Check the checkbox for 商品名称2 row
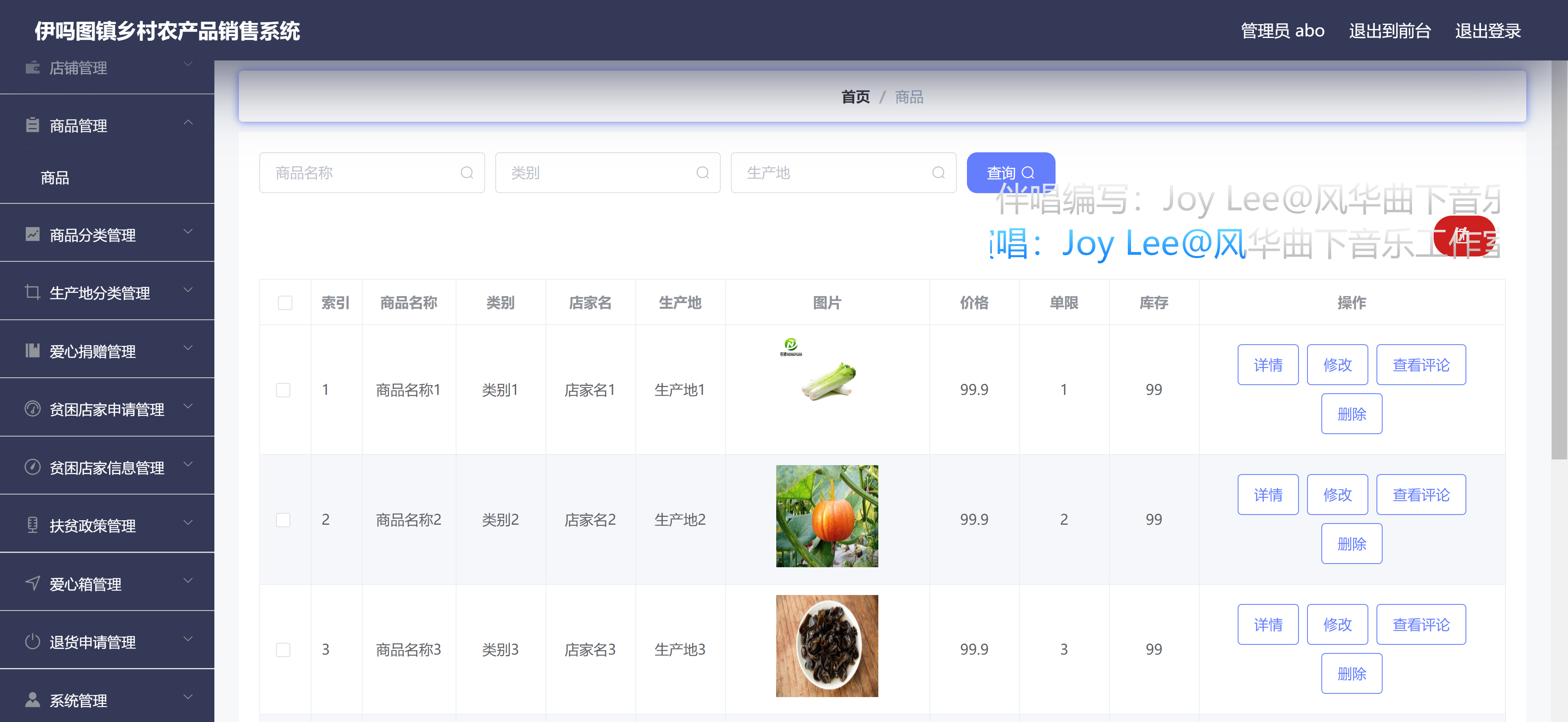The image size is (1568, 722). click(283, 520)
